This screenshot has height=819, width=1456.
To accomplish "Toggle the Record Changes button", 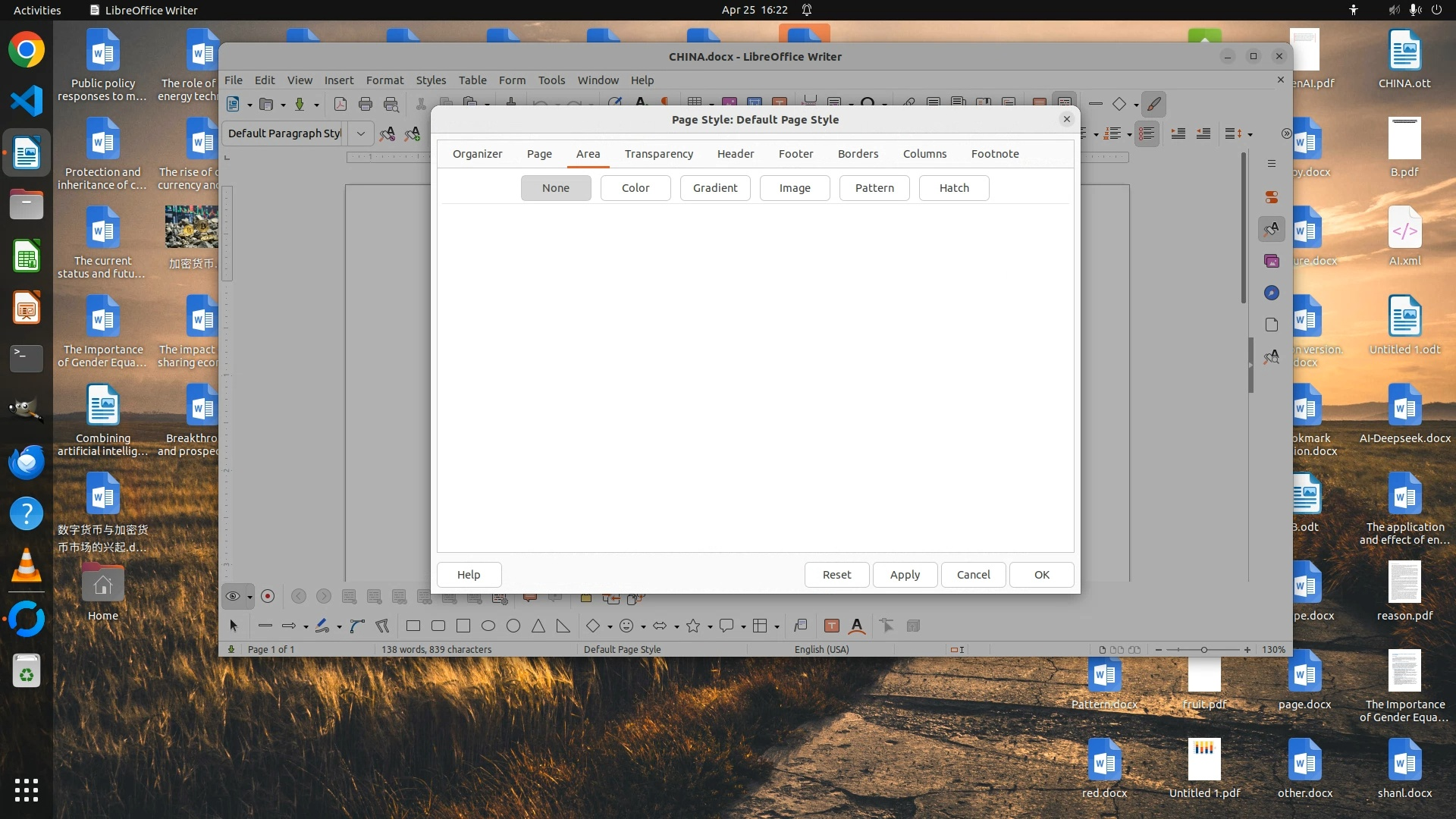I will [x=268, y=596].
